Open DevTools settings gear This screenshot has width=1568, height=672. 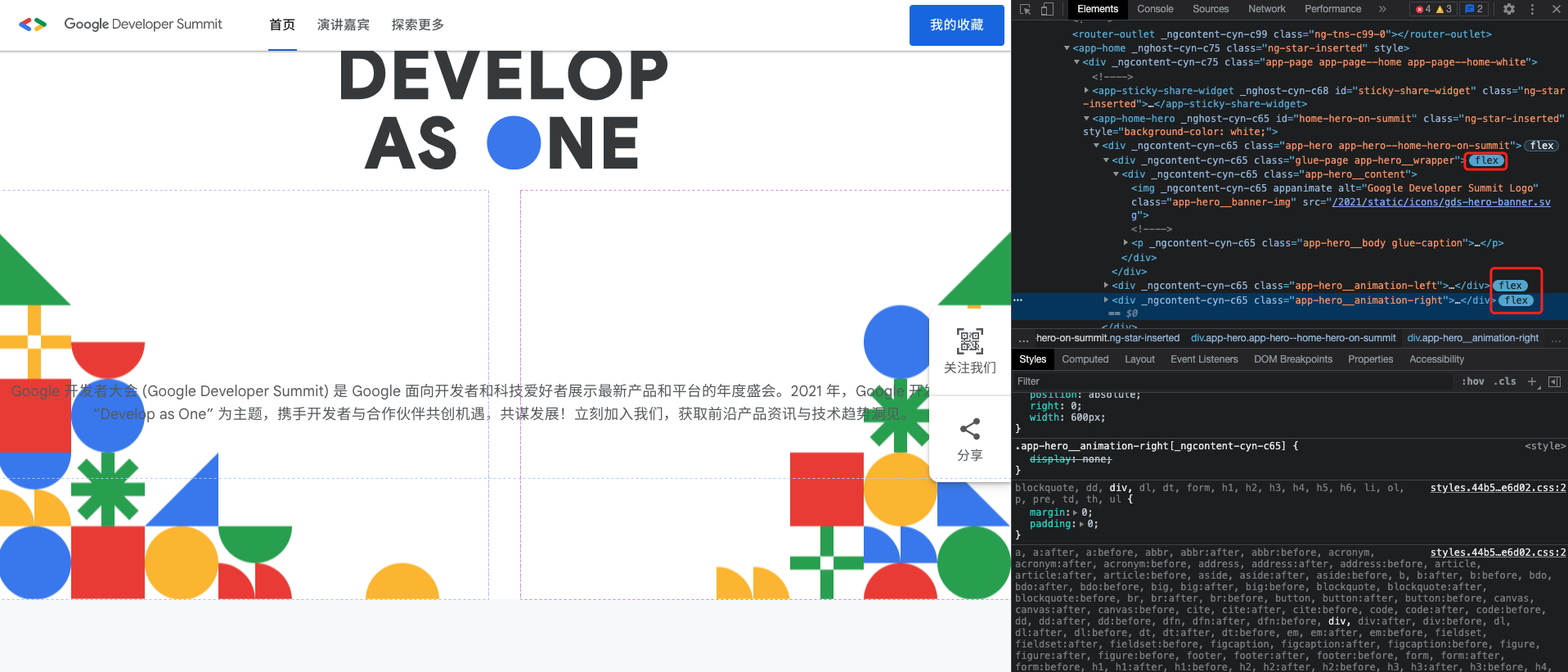click(1509, 9)
